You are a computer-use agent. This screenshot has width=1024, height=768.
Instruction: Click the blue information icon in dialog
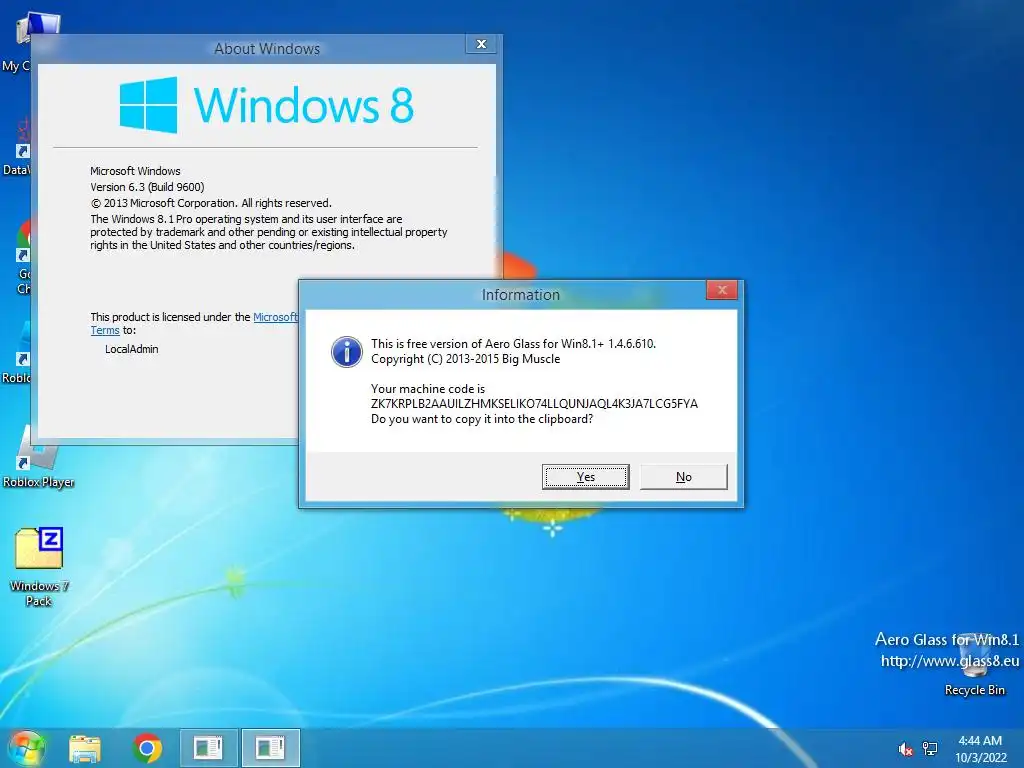click(347, 352)
